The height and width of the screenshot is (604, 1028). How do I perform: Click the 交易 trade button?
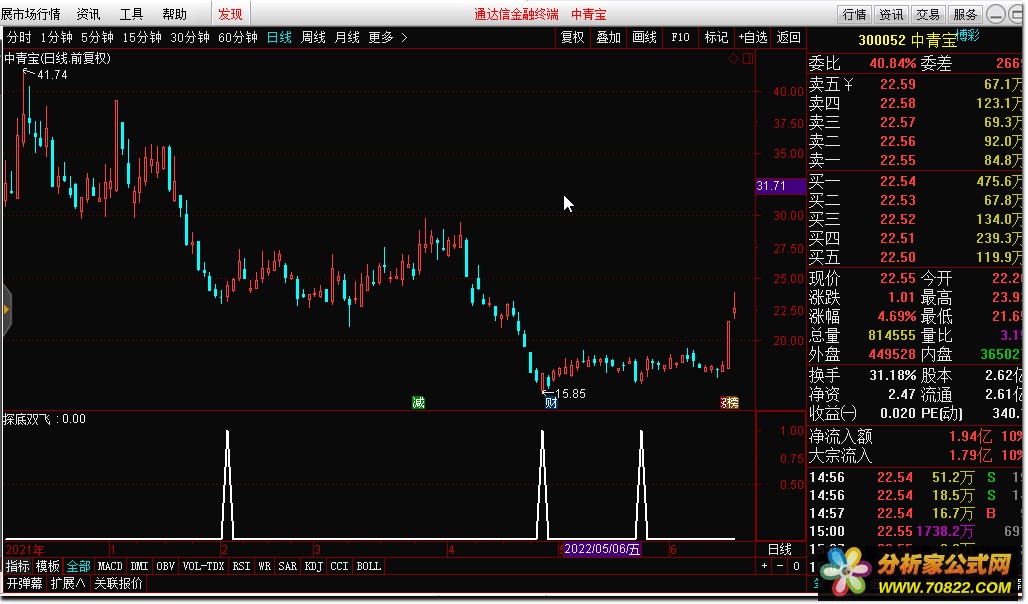pos(928,14)
